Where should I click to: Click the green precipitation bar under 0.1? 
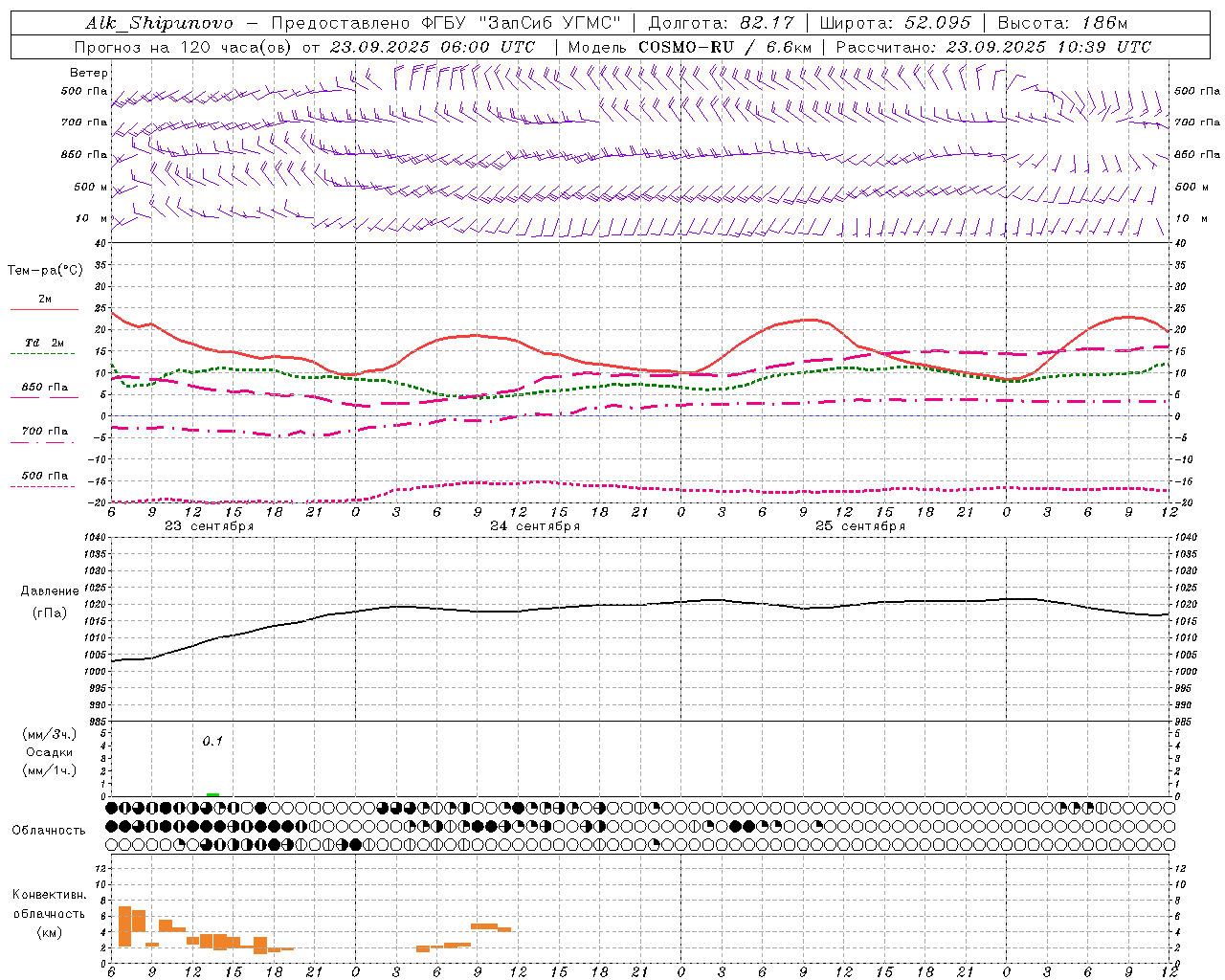click(212, 794)
